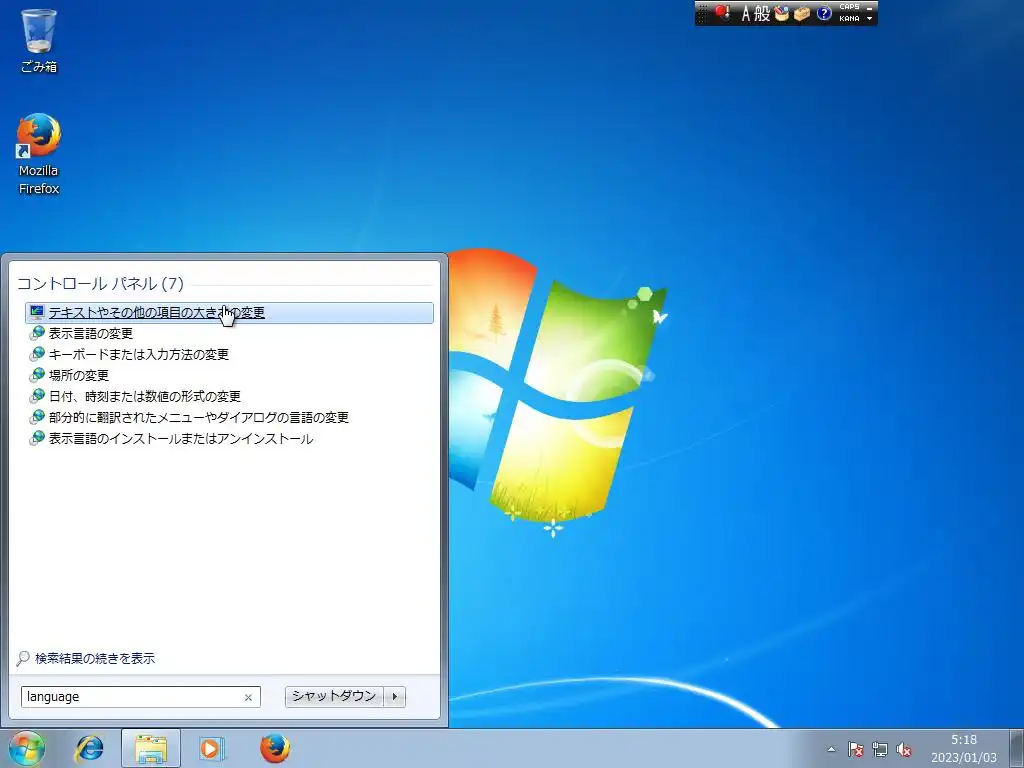Click the Show Desktop strip
The image size is (1024, 768).
(x=1016, y=748)
